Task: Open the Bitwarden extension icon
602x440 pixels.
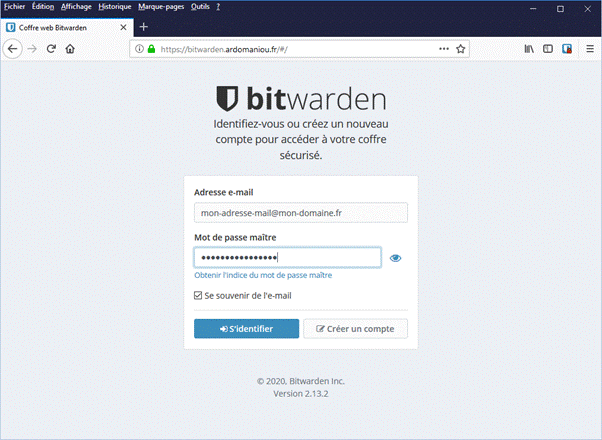Action: pyautogui.click(x=567, y=49)
